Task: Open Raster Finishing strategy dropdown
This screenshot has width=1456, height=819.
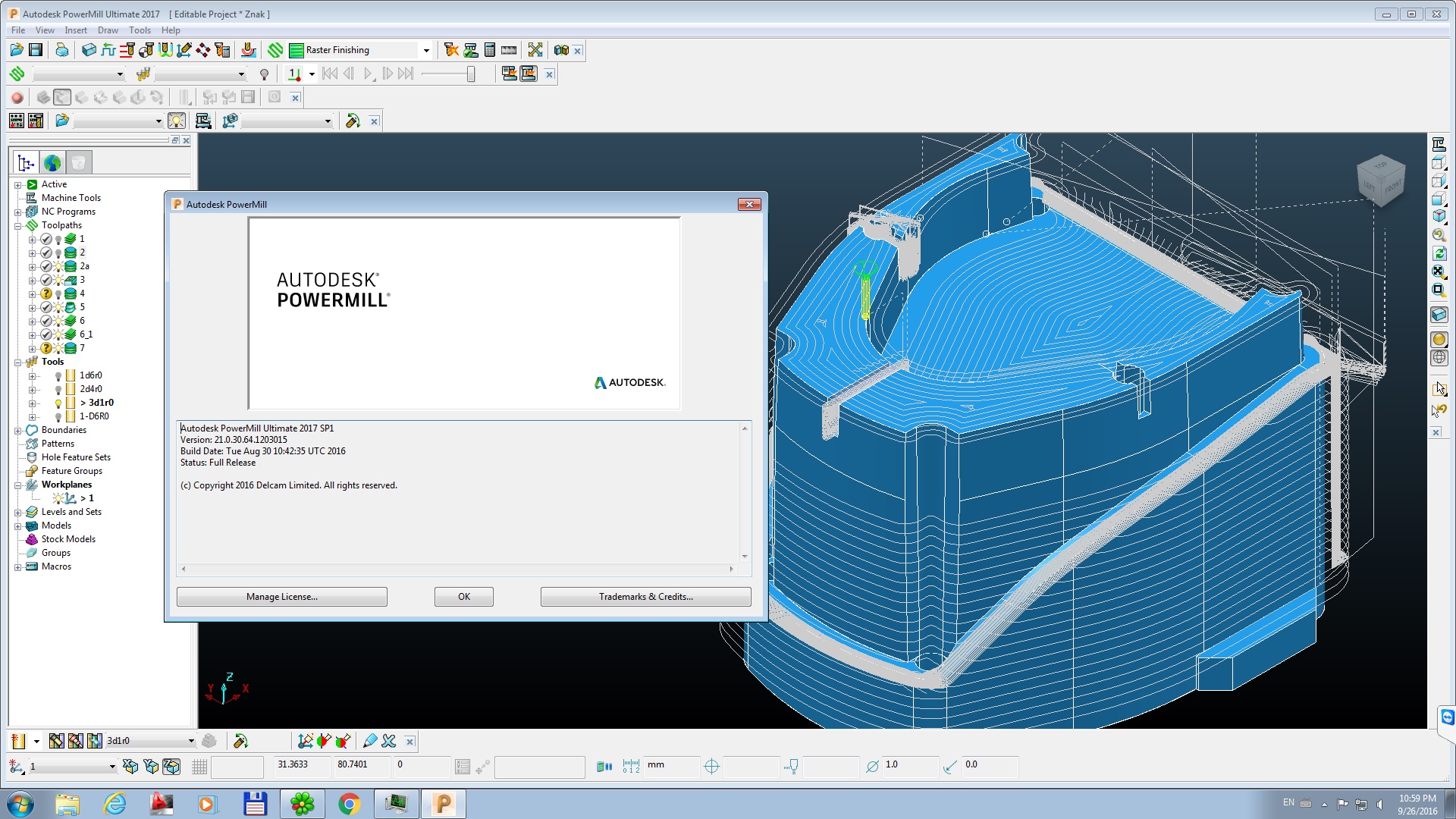Action: click(426, 50)
